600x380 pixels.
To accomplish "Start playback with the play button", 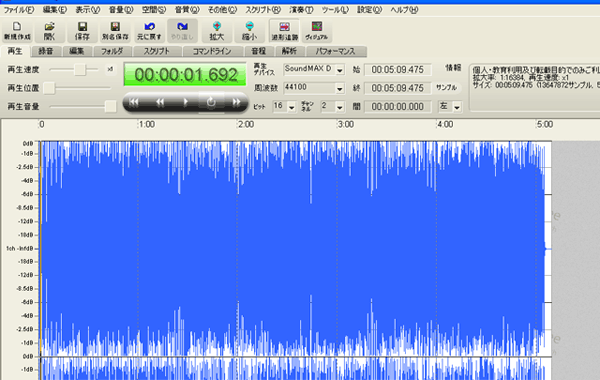I will (186, 102).
